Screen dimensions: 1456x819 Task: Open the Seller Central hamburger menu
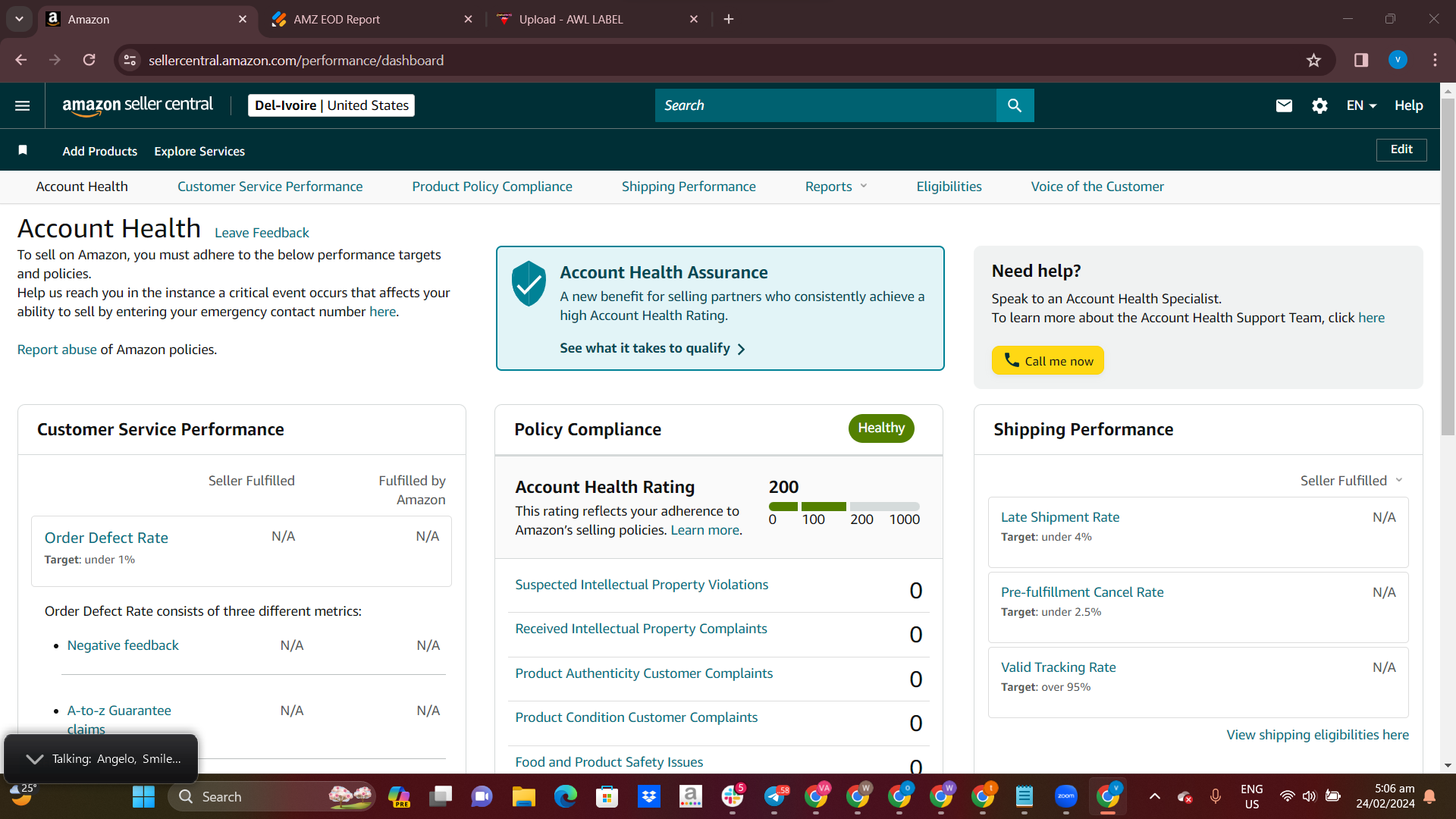click(23, 105)
